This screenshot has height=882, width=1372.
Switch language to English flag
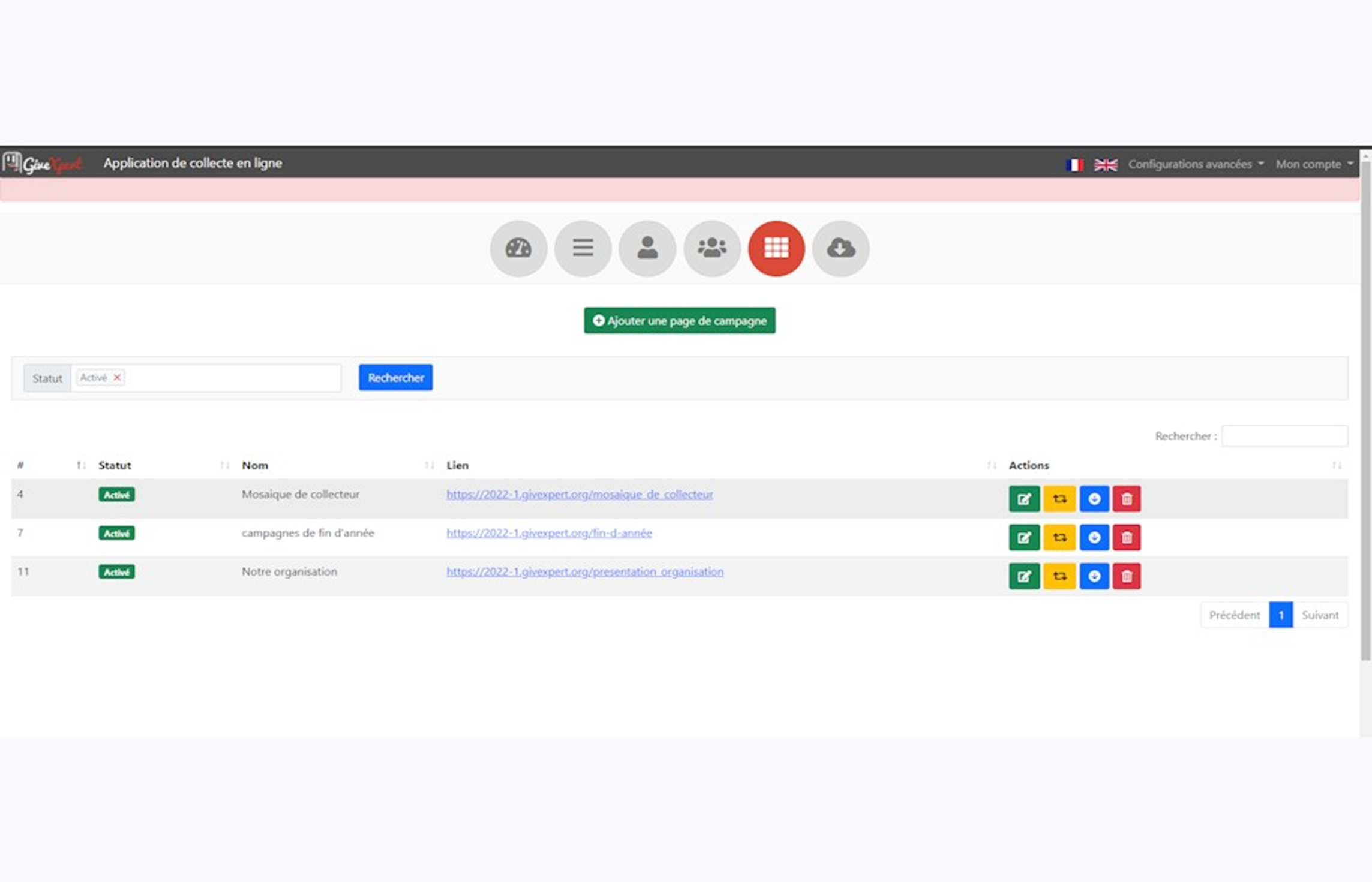pos(1106,164)
